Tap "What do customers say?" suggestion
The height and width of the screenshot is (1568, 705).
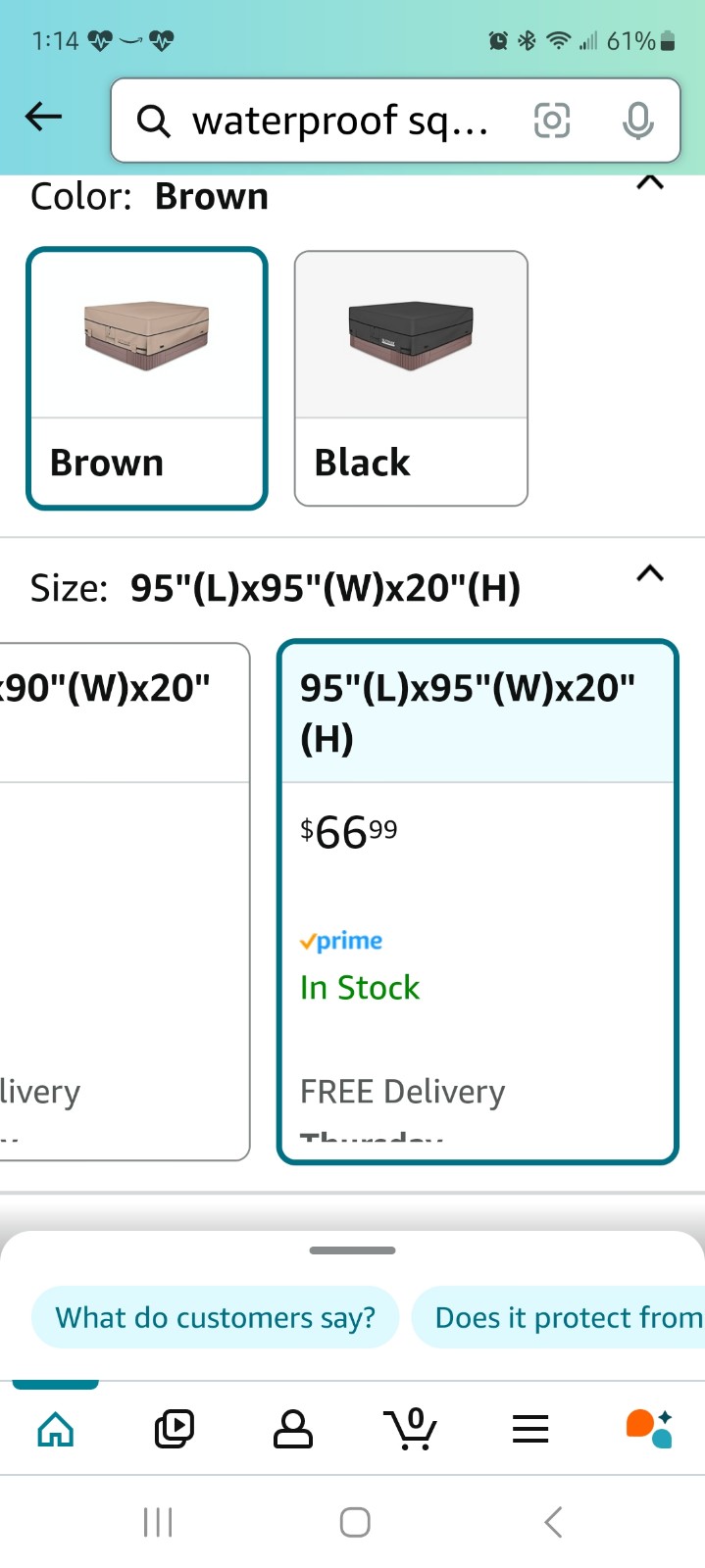click(x=216, y=1317)
